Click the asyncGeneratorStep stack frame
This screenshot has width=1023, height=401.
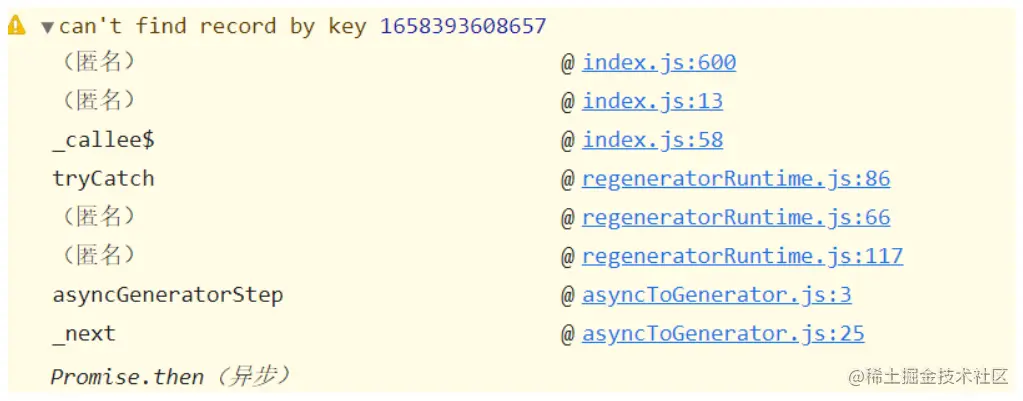[x=167, y=295]
